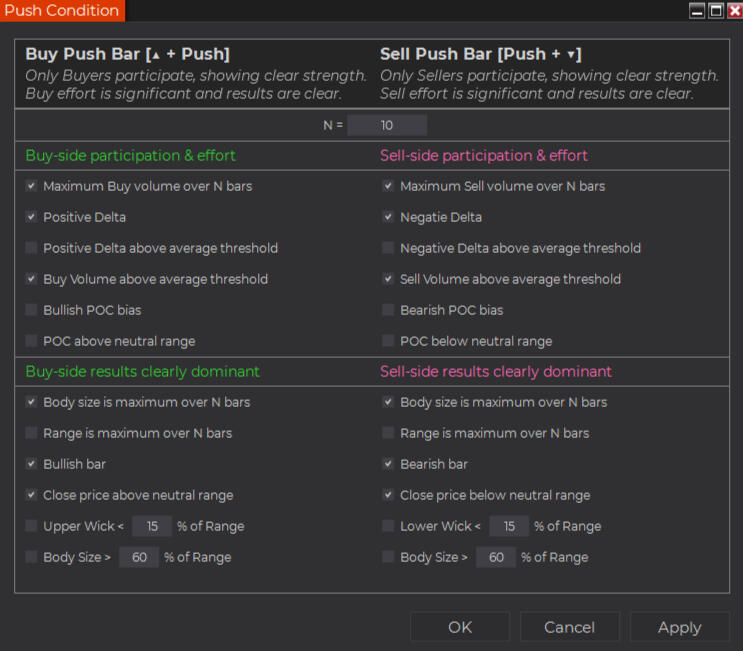Enable Negative Delta above average threshold

click(388, 248)
